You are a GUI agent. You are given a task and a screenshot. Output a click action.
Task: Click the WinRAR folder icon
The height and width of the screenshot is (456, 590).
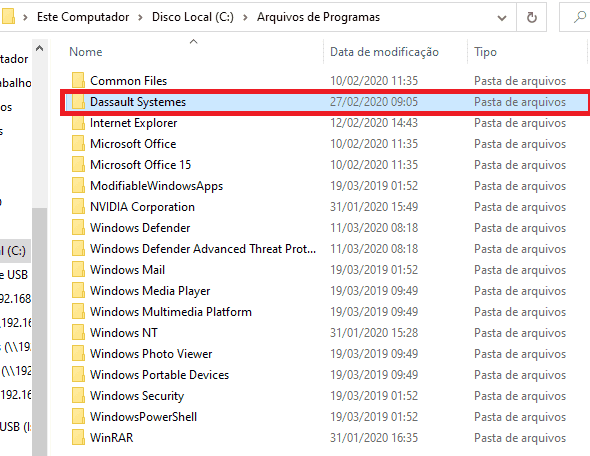tap(78, 438)
